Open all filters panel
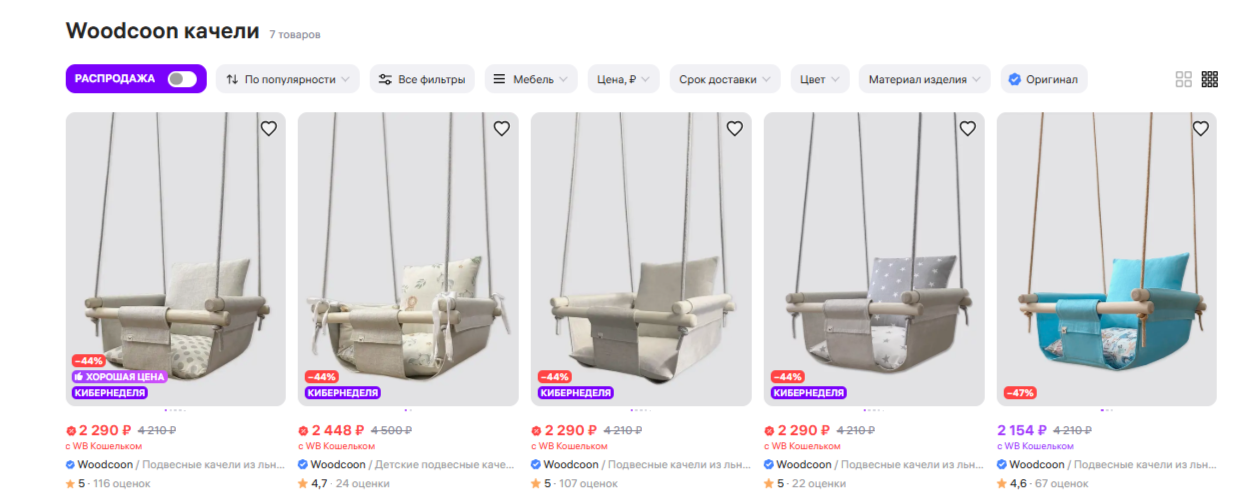Screen dimensions: 1249x496 421,79
